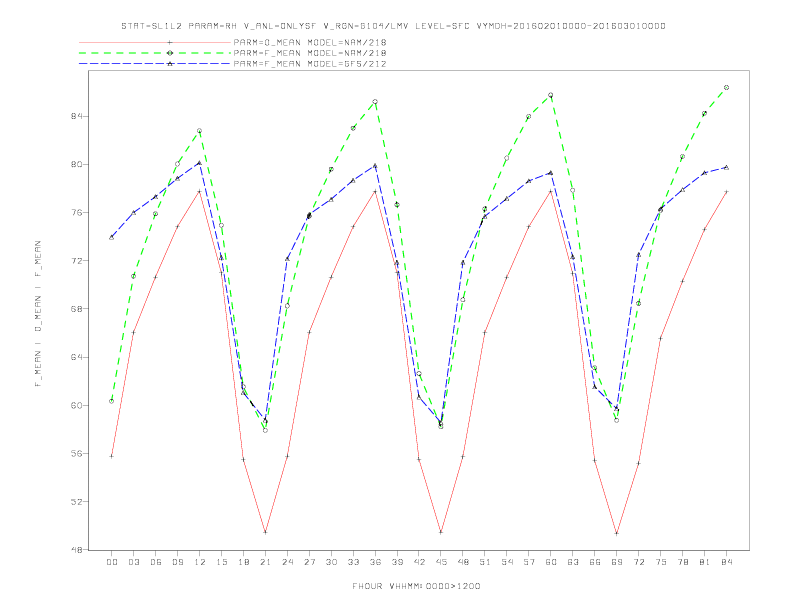This screenshot has height=612, width=792.
Task: Click the x-axis title FHOUR VHHMM:0000>1200
Action: pyautogui.click(x=416, y=586)
